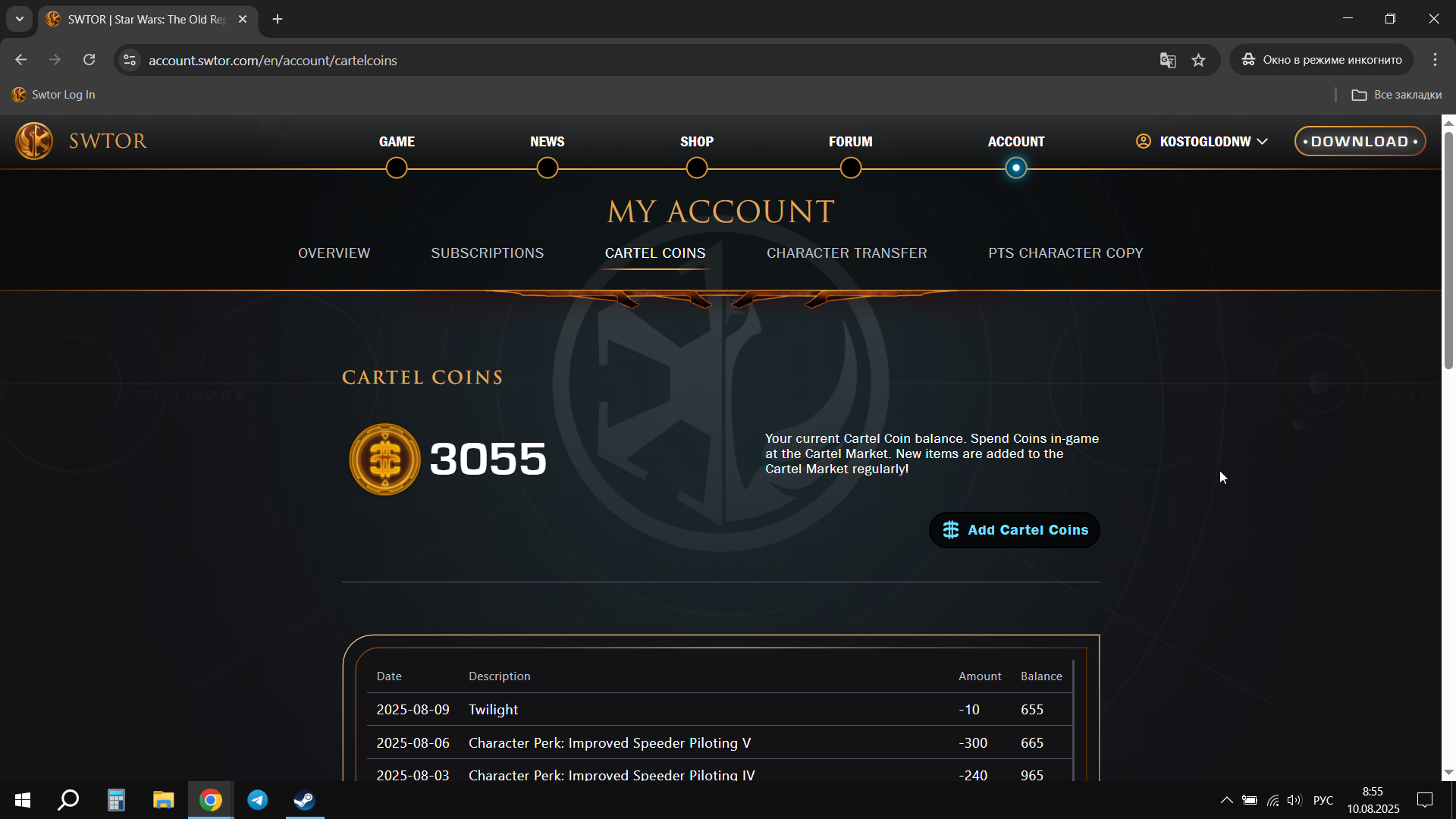Open the Calculator taskbar app
This screenshot has height=819, width=1456.
pos(115,800)
